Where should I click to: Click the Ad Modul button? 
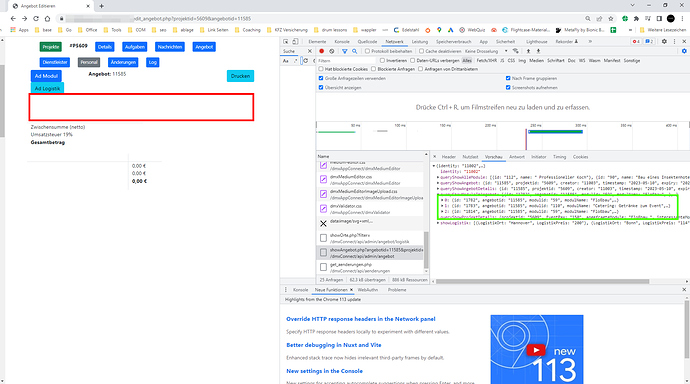46,76
